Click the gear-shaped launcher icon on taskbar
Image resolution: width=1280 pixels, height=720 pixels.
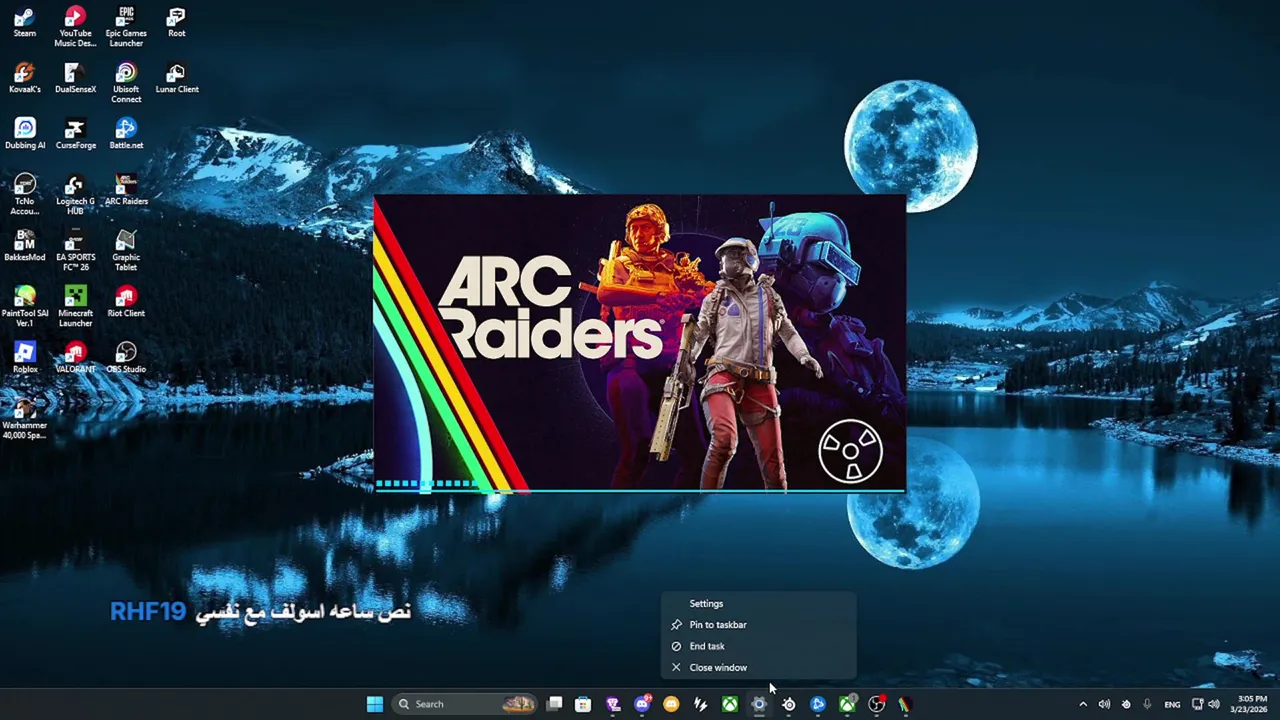(x=759, y=704)
